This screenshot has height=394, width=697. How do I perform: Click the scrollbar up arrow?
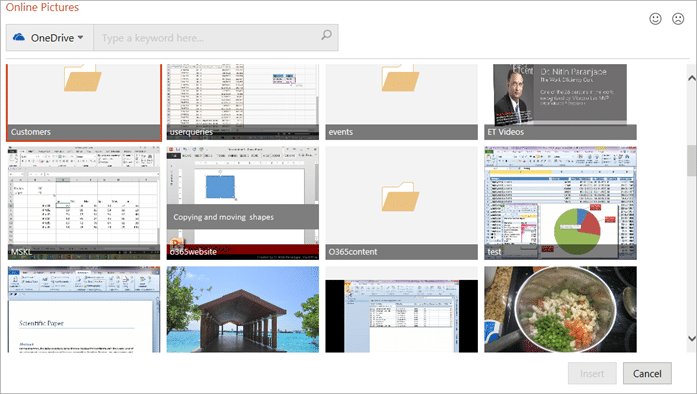pos(691,78)
